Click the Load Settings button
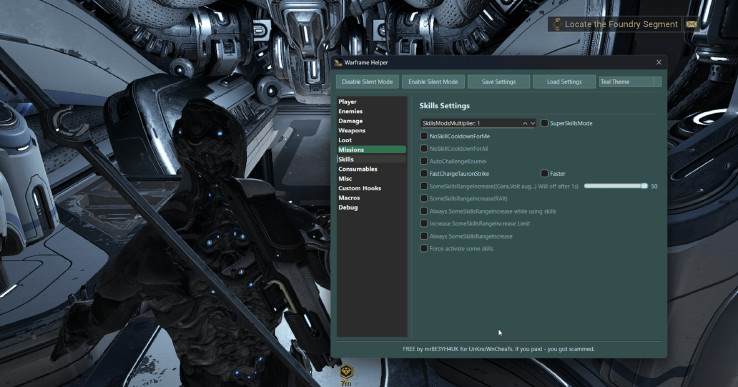The image size is (738, 387). 564,81
